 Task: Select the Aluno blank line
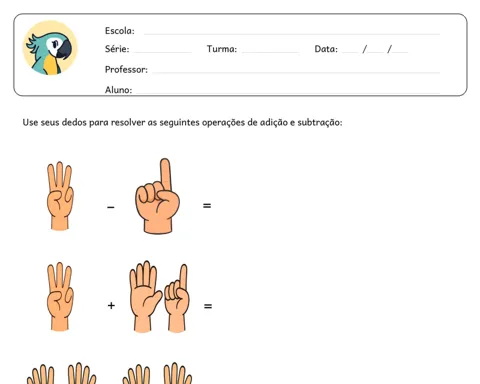tap(288, 92)
